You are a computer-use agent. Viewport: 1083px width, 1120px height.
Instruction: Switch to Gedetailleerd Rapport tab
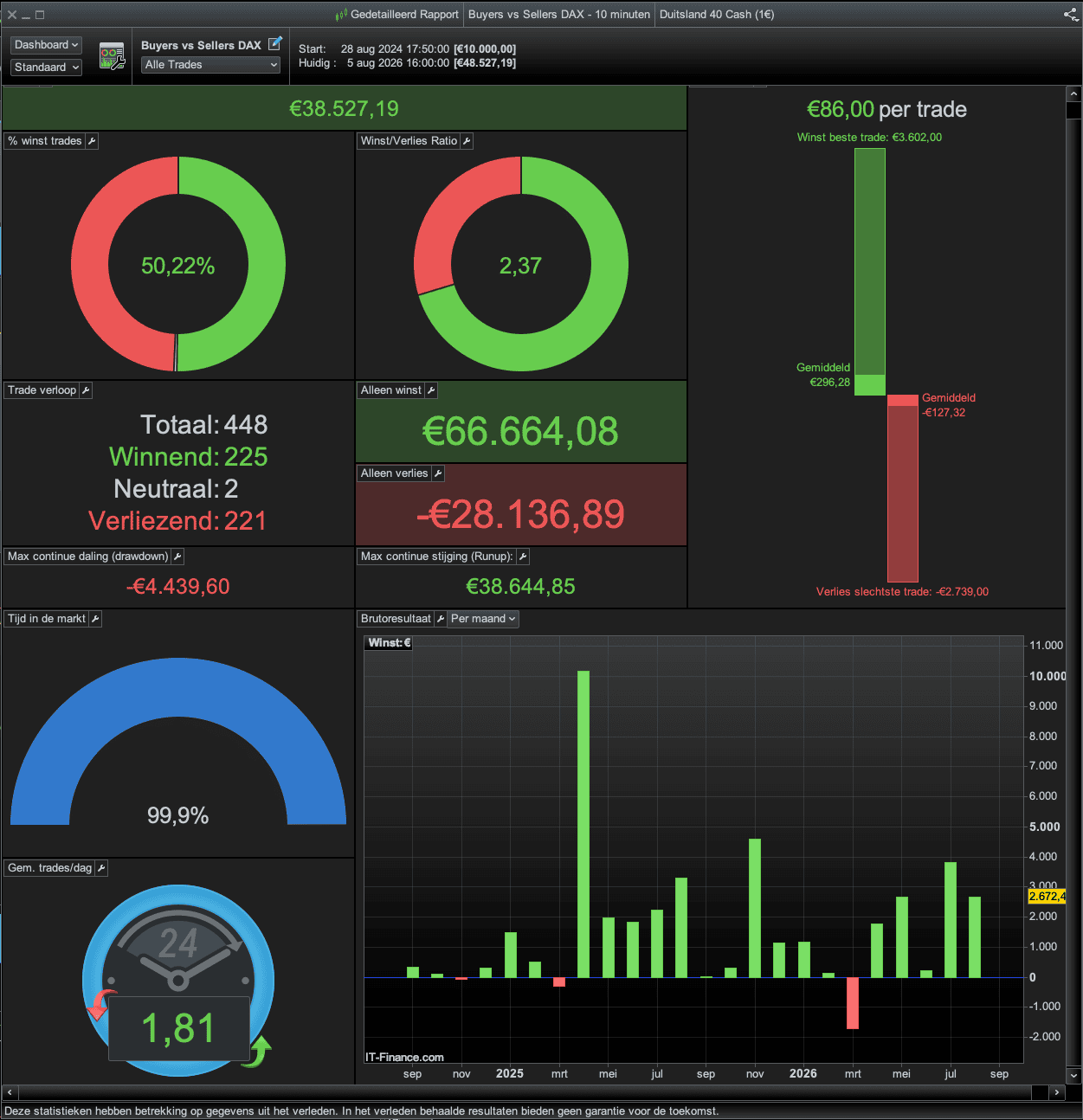pyautogui.click(x=397, y=14)
